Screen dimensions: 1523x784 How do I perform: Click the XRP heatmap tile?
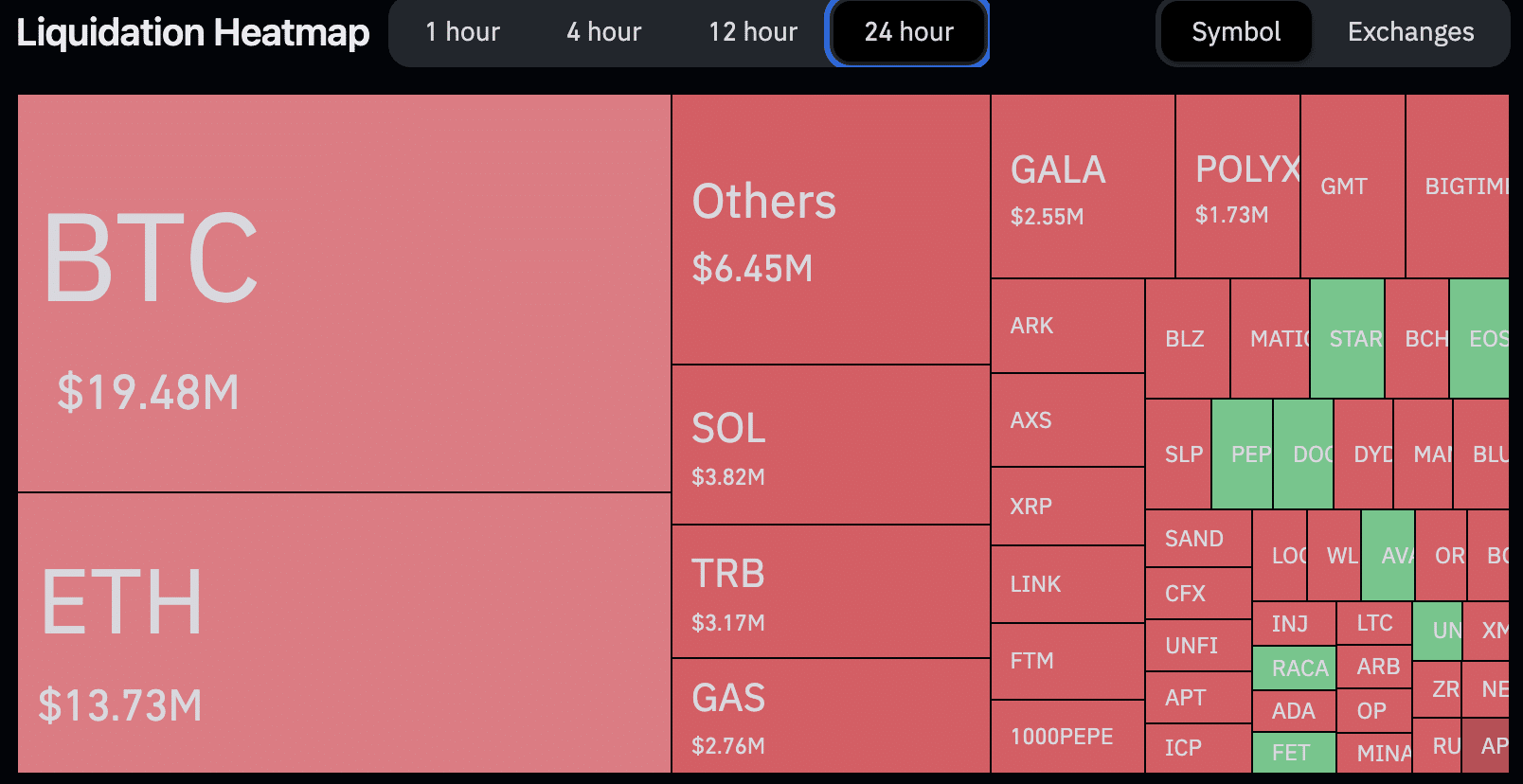click(x=1067, y=506)
